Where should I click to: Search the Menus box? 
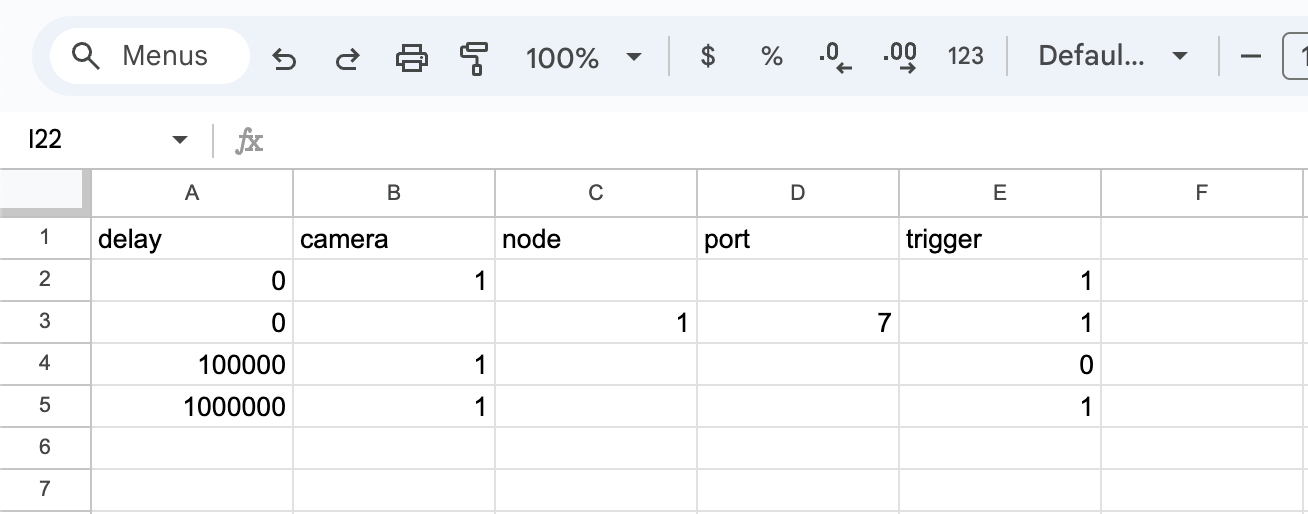[x=150, y=56]
